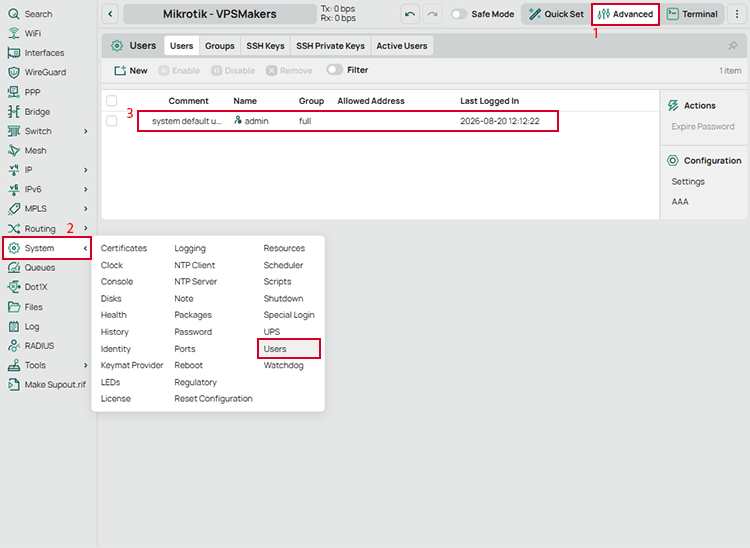Click the redo arrow button

click(432, 14)
